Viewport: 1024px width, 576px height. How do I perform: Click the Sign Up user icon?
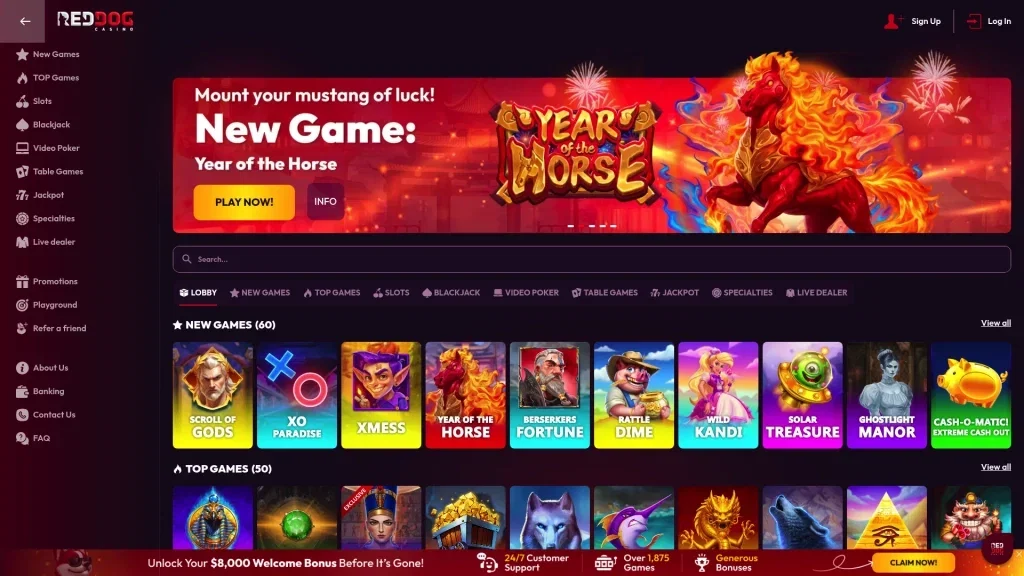coord(892,22)
